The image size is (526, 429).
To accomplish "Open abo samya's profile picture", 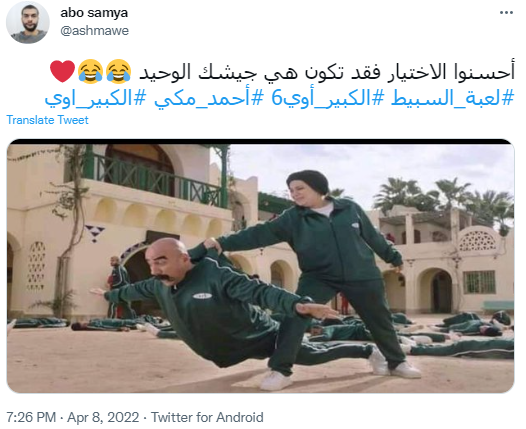I will (x=28, y=22).
